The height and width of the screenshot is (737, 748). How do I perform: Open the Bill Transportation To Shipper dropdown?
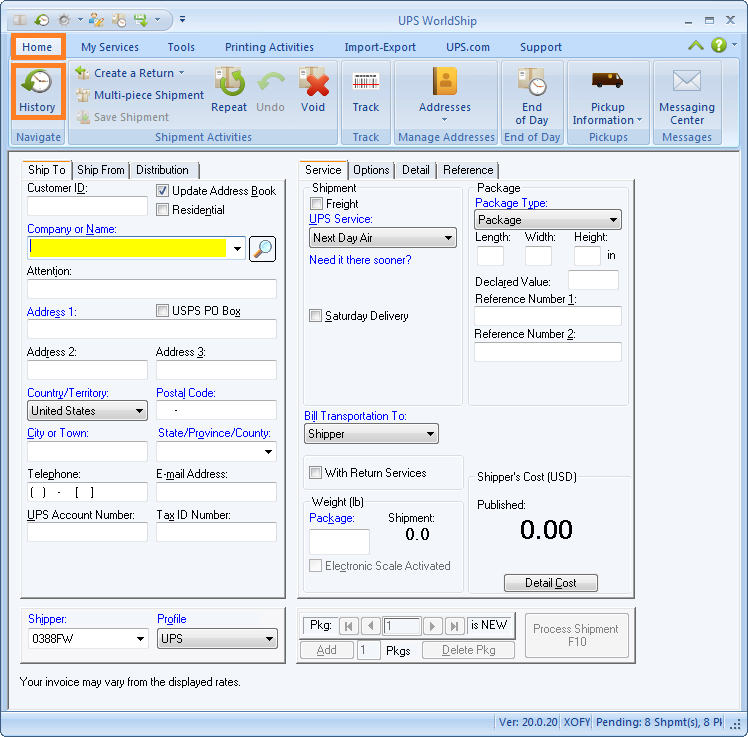(x=371, y=434)
